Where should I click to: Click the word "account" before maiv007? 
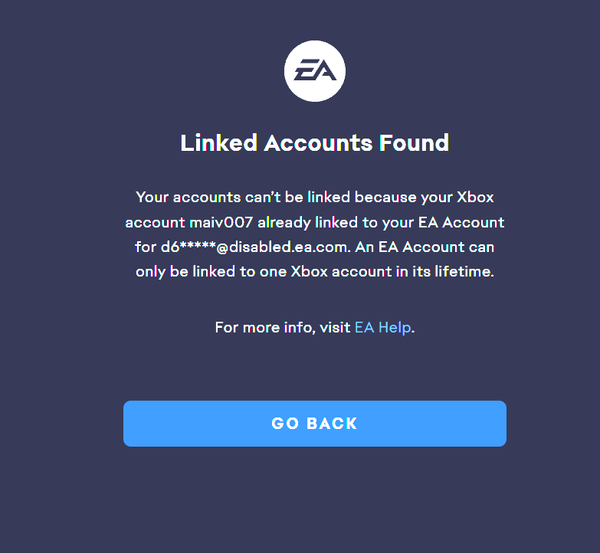(x=155, y=223)
